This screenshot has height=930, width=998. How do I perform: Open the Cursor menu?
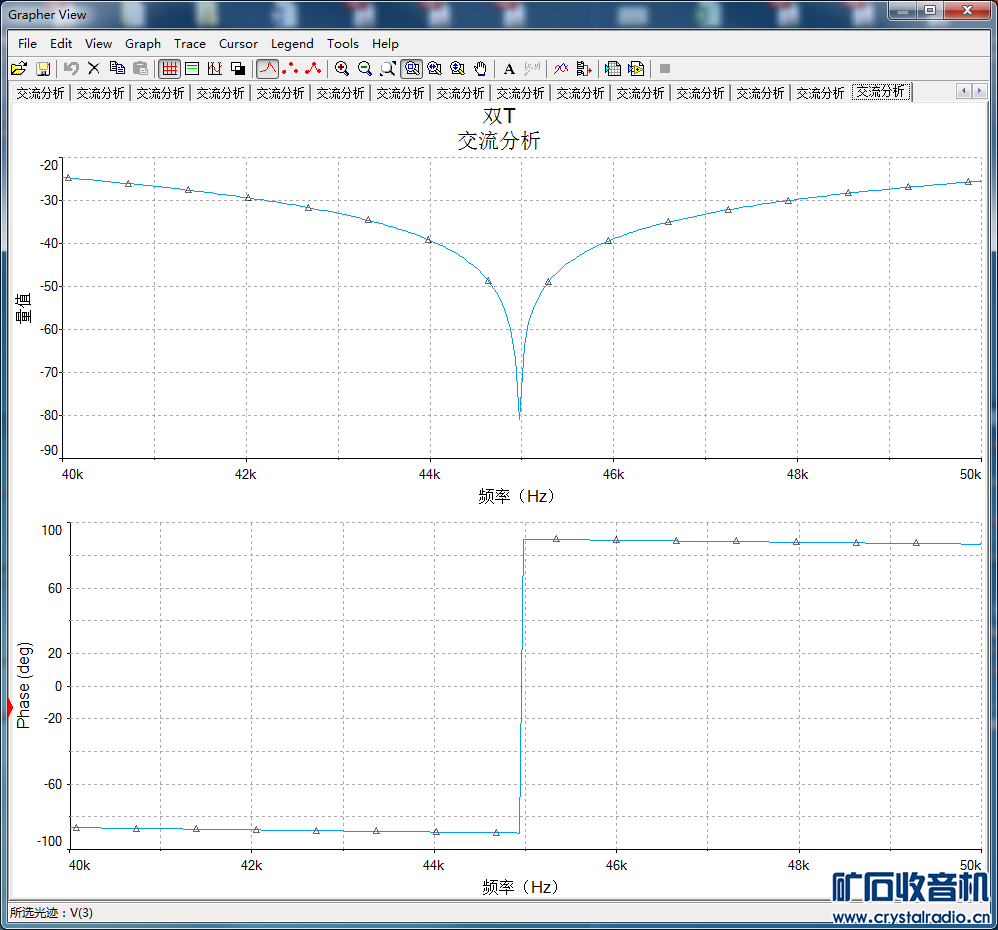[238, 44]
